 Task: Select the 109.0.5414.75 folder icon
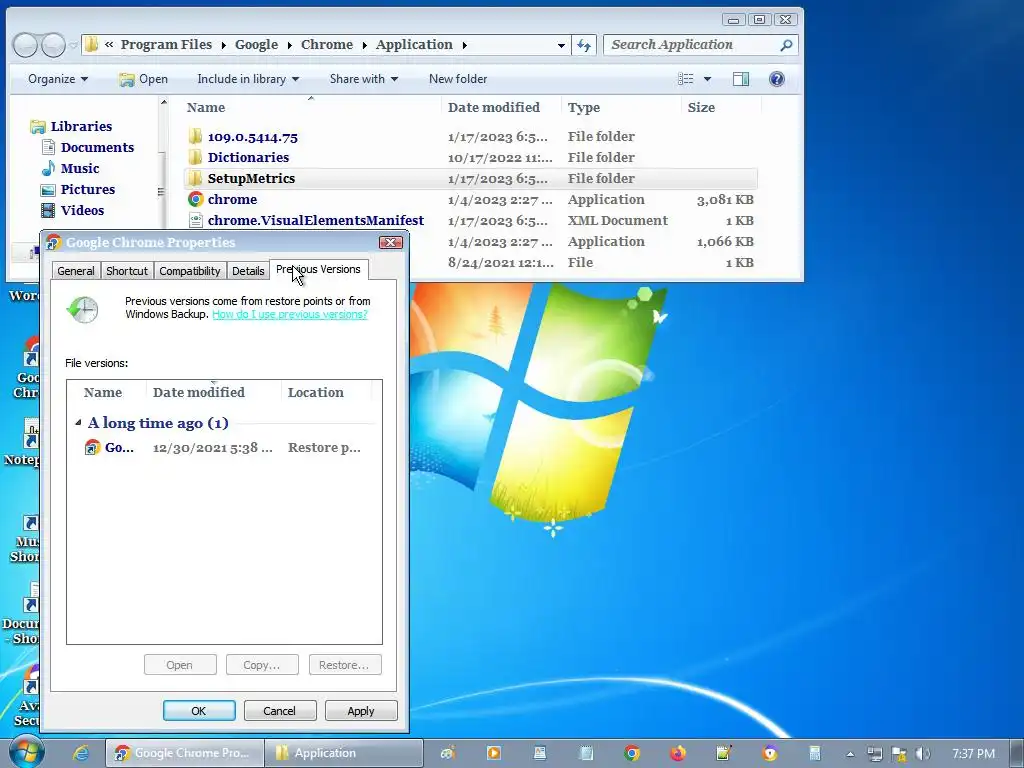click(x=195, y=136)
